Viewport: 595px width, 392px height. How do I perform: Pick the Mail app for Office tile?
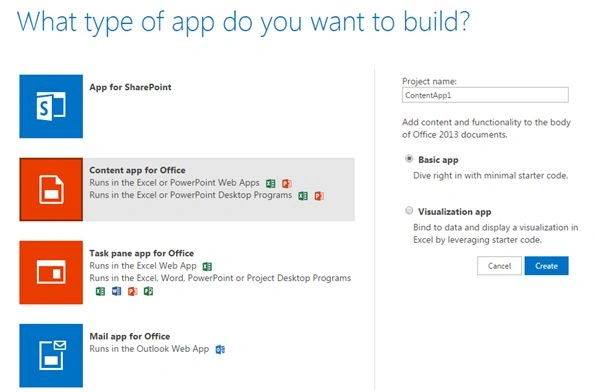coord(51,356)
